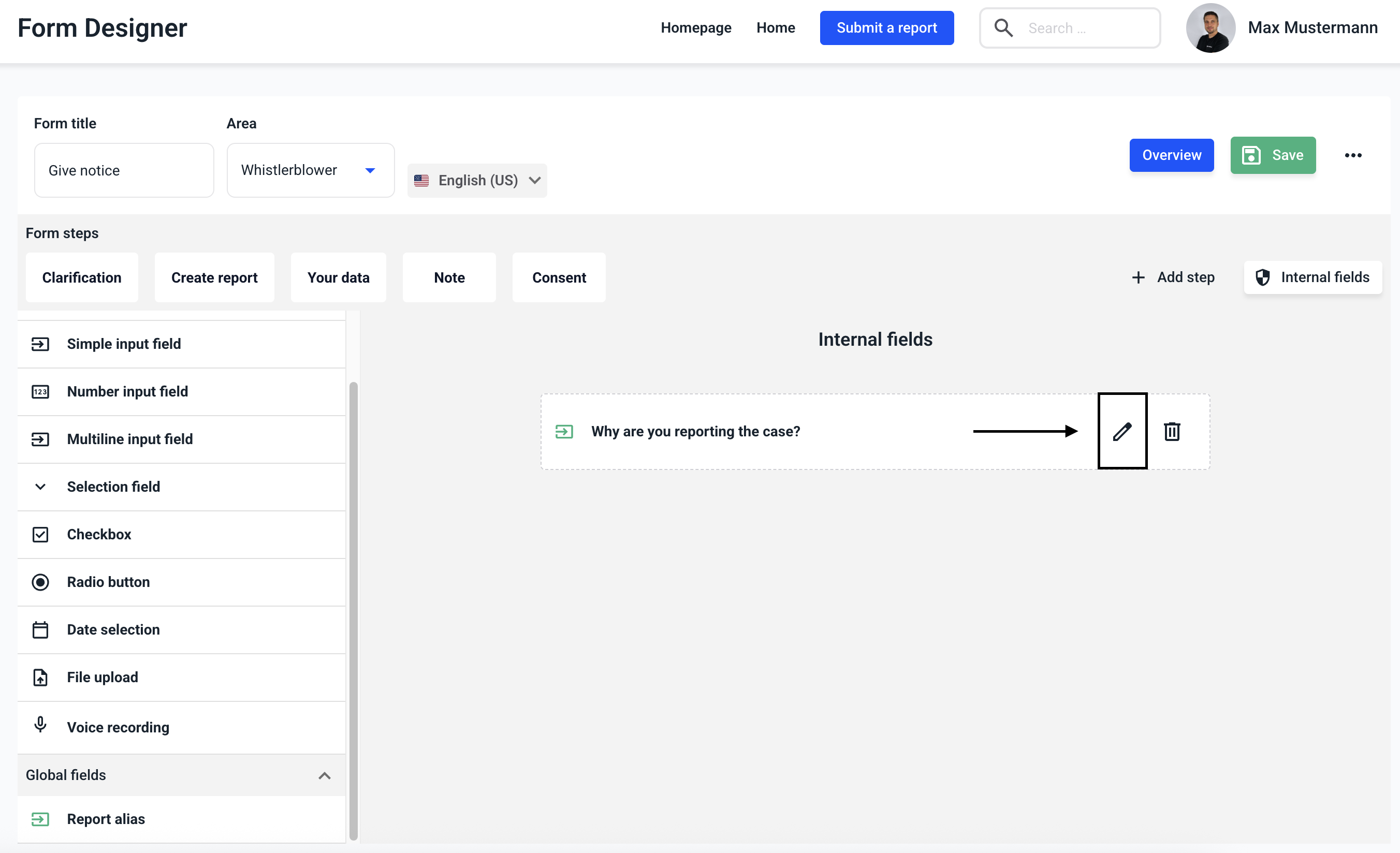Click the three-dots more options icon
The height and width of the screenshot is (853, 1400).
pos(1353,155)
